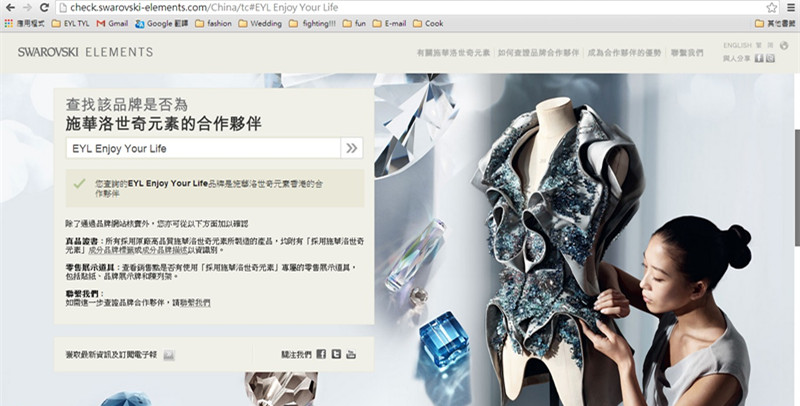Click the 獲取最新資訊及訂閱電子報 text

111,354
